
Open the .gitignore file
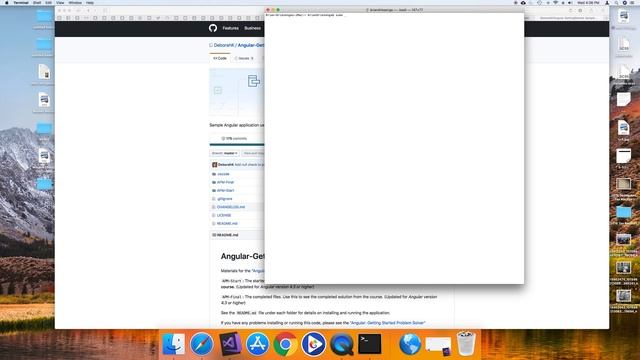tap(224, 199)
